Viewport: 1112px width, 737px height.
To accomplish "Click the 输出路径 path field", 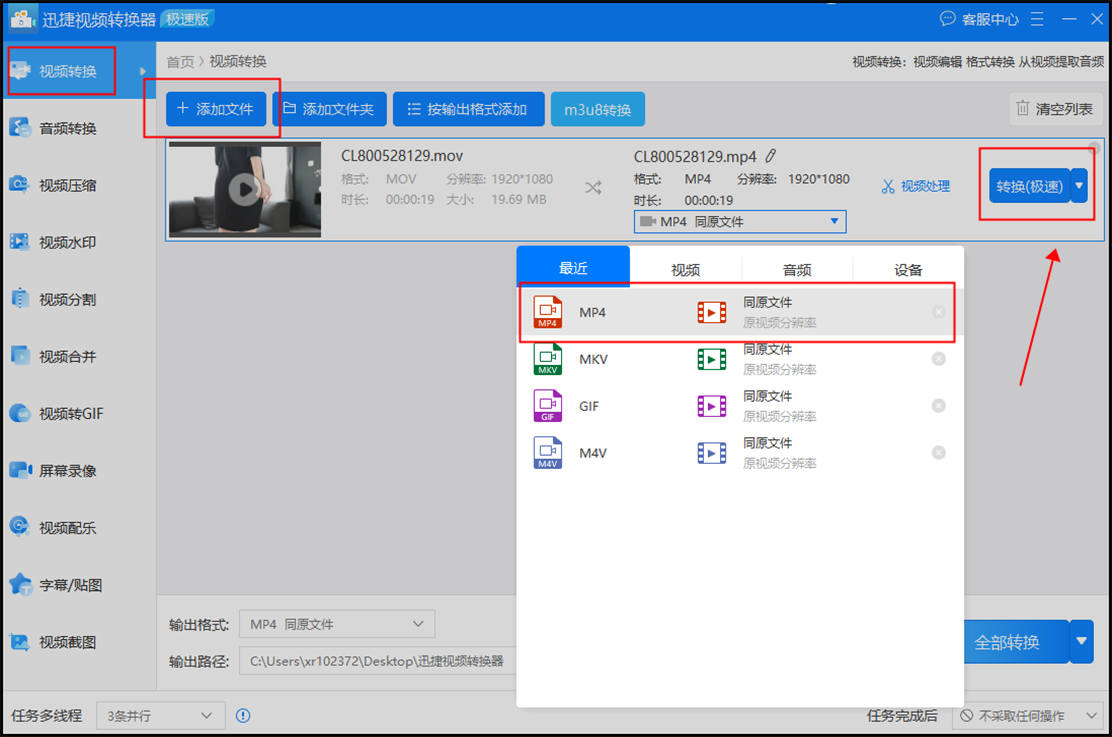I will coord(378,661).
